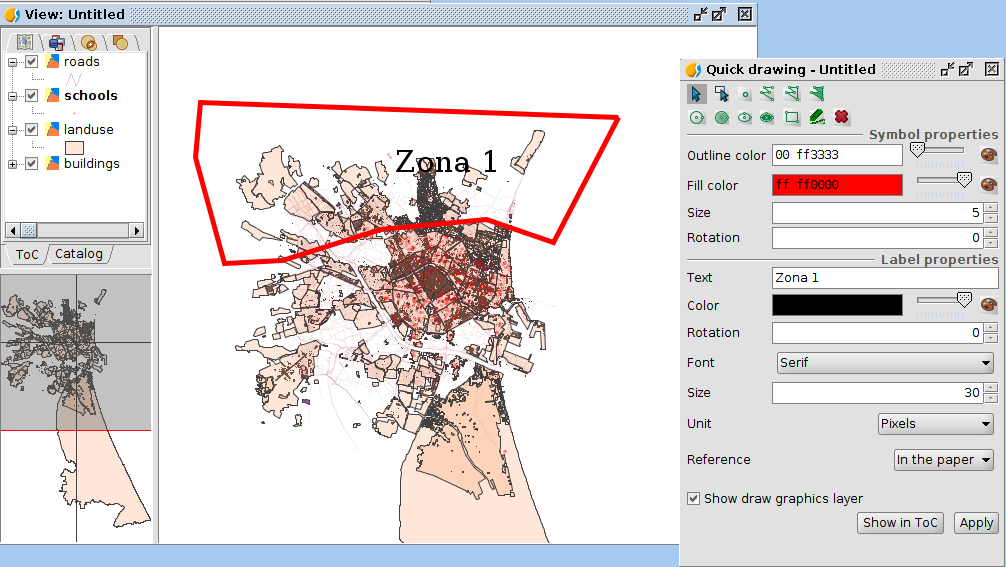Screen dimensions: 1006x567
Task: Open the Unit dropdown set to Pixels
Action: pyautogui.click(x=935, y=424)
